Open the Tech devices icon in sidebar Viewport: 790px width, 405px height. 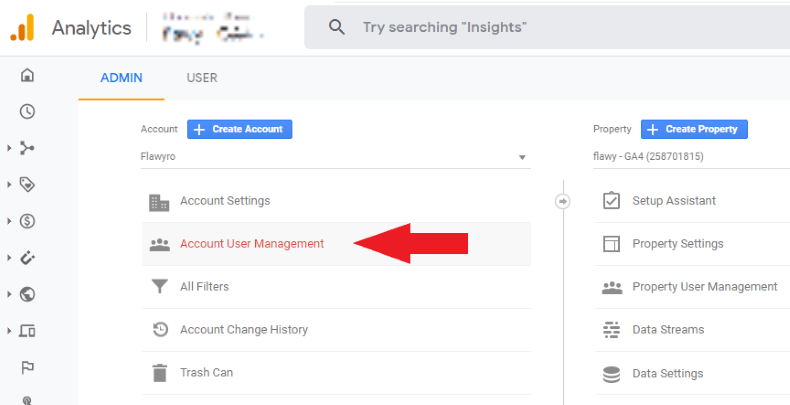(x=28, y=331)
